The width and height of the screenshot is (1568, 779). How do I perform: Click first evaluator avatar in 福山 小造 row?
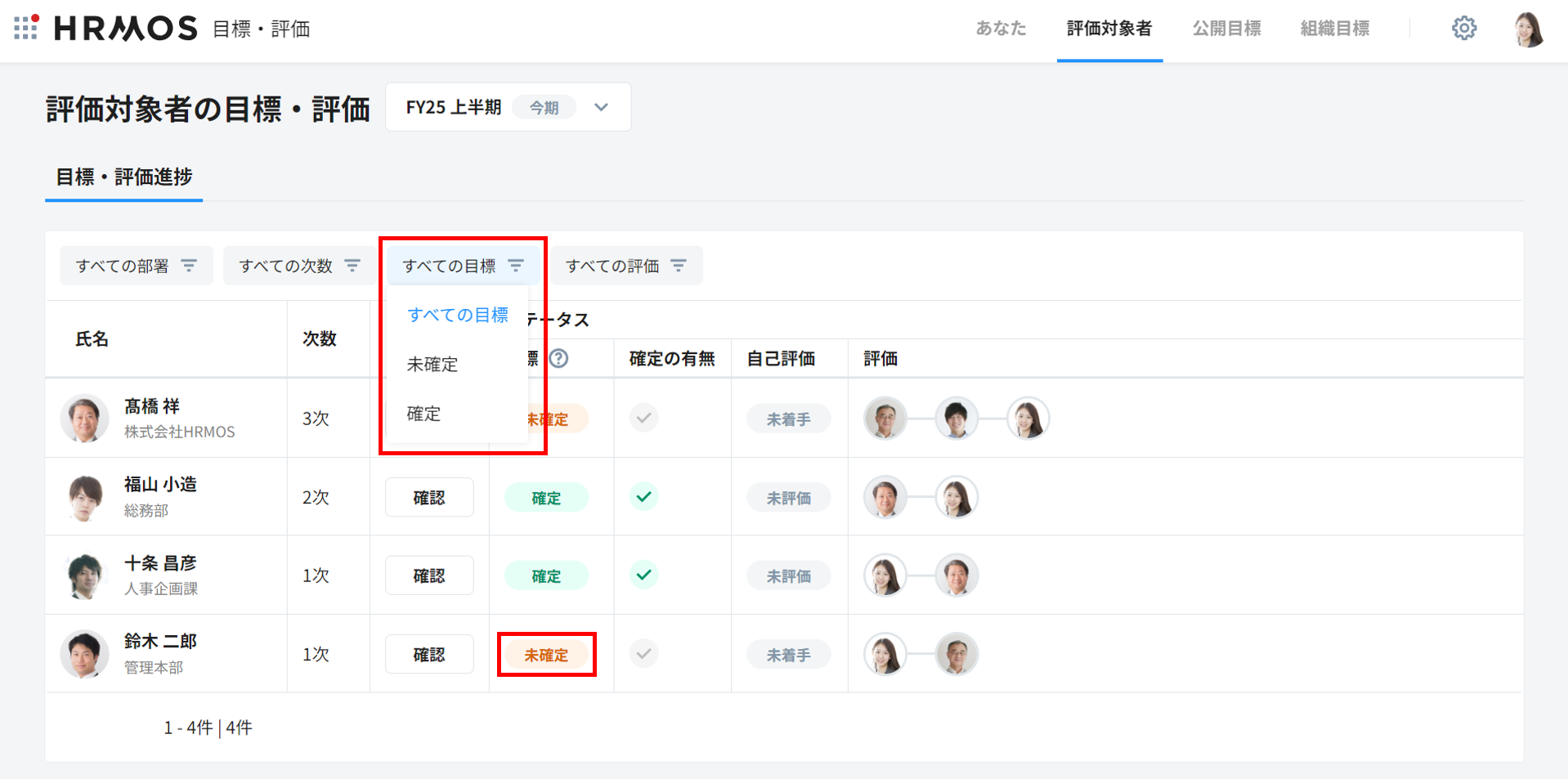tap(885, 497)
